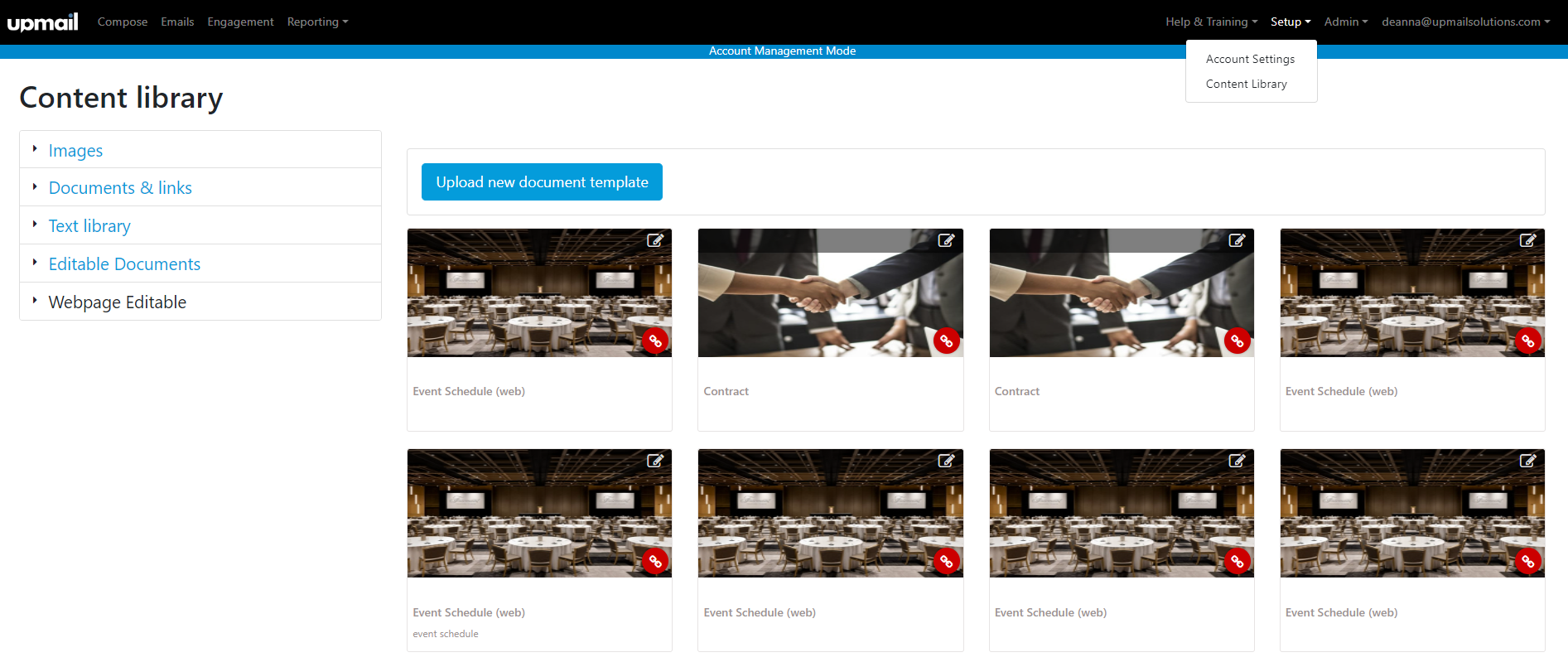Image resolution: width=1568 pixels, height=667 pixels.
Task: Click the first 'Contract' caption
Action: [726, 392]
